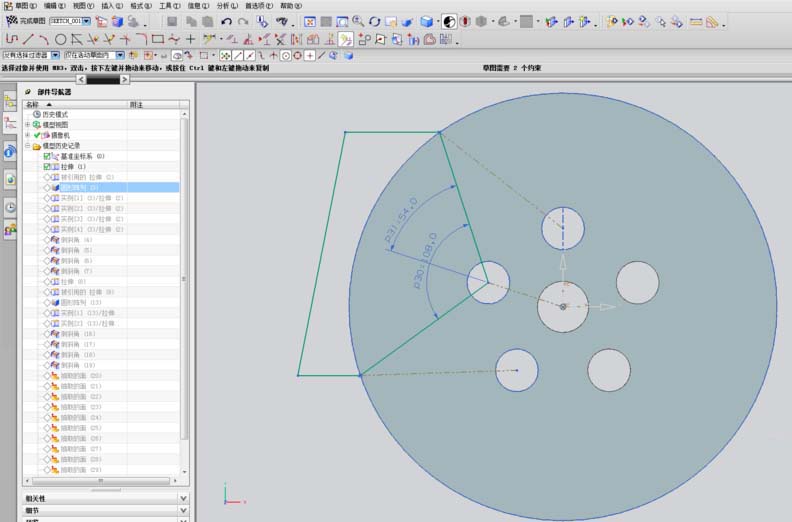Select the Rectangle sketch tool
792x522 pixels.
click(x=157, y=39)
